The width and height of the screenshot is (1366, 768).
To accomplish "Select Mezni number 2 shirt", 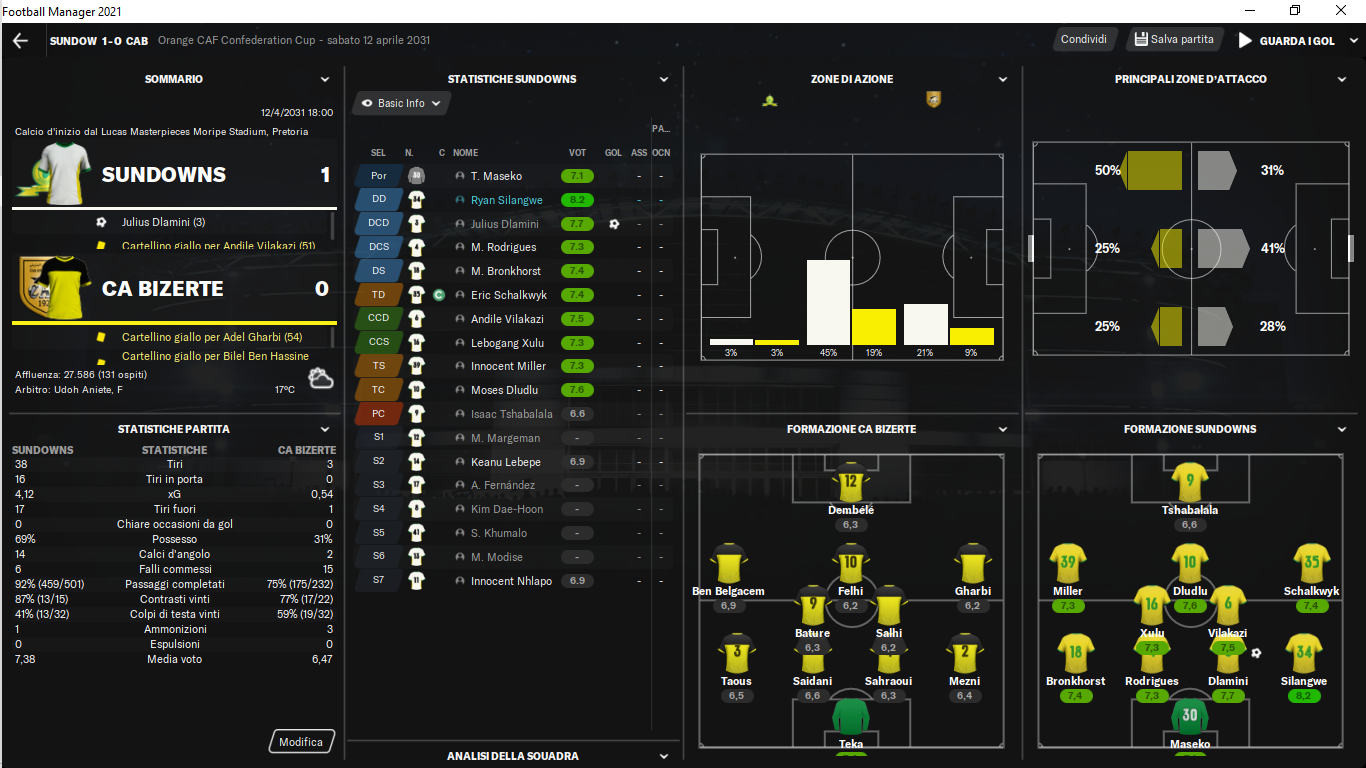I will pos(964,653).
